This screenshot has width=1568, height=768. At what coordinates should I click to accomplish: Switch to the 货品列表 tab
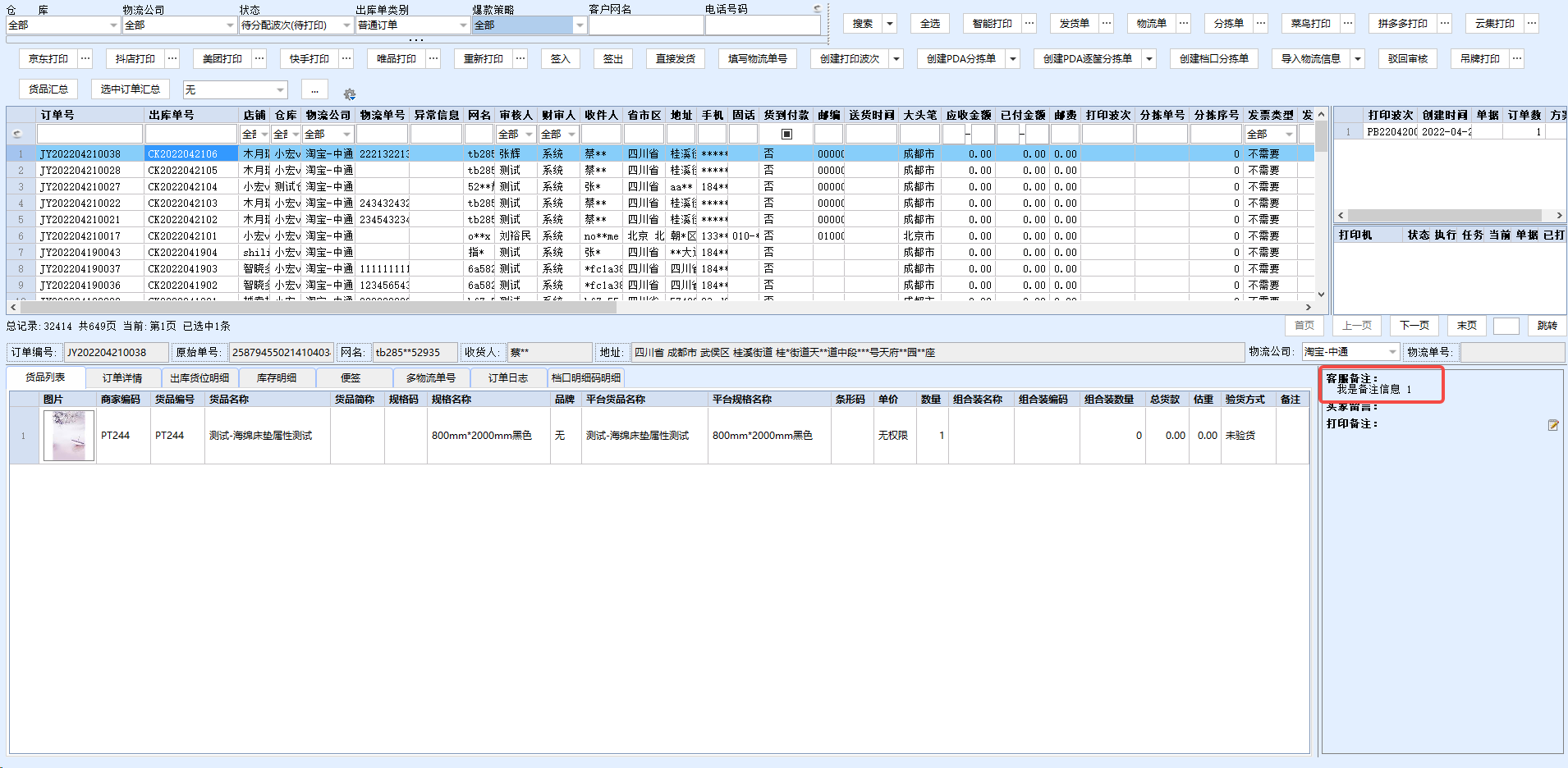(45, 377)
